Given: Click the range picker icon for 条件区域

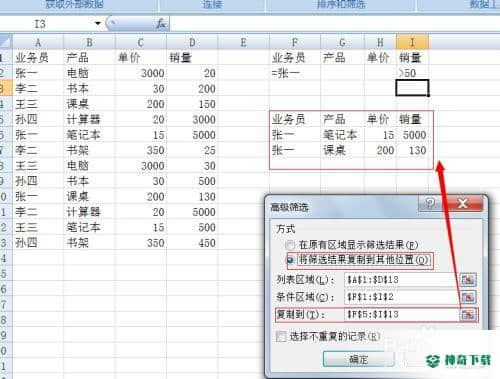Looking at the screenshot, I should [468, 297].
